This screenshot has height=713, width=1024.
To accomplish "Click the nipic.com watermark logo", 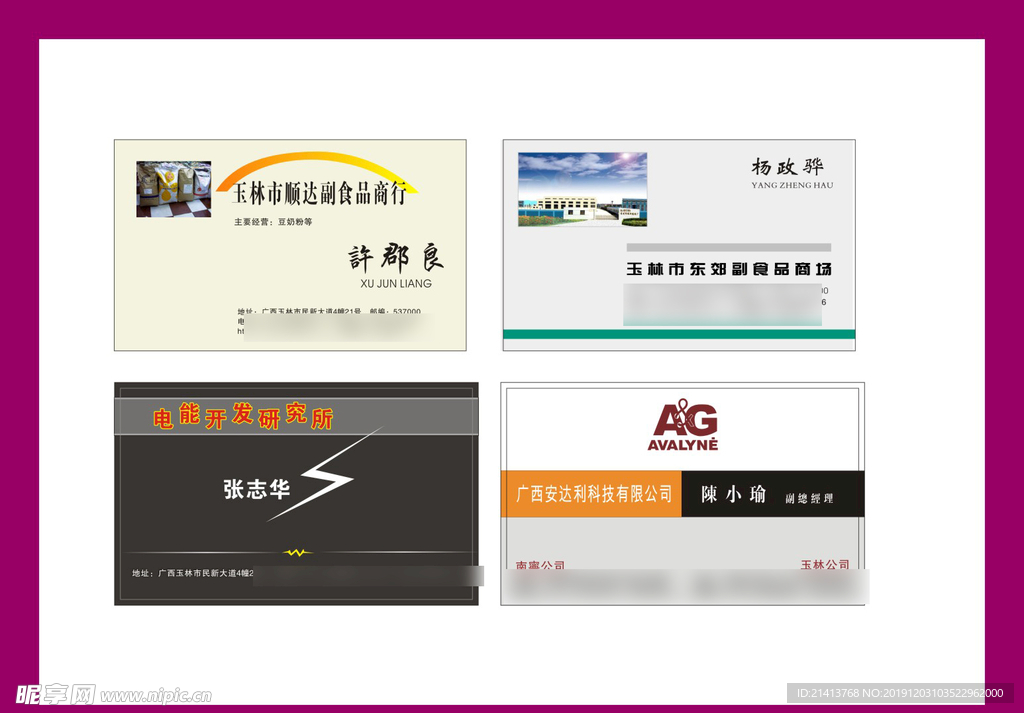I will [x=113, y=693].
